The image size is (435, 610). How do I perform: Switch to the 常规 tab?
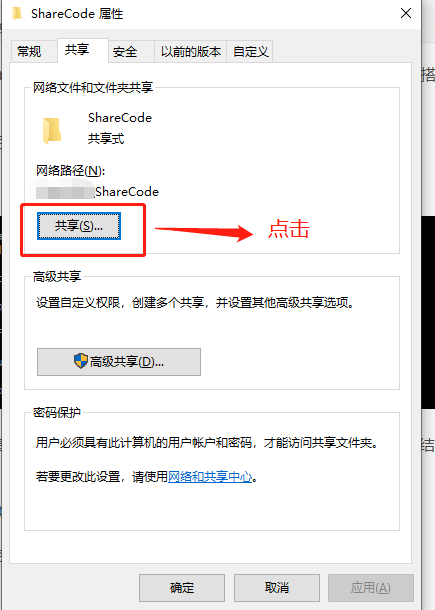click(x=29, y=51)
